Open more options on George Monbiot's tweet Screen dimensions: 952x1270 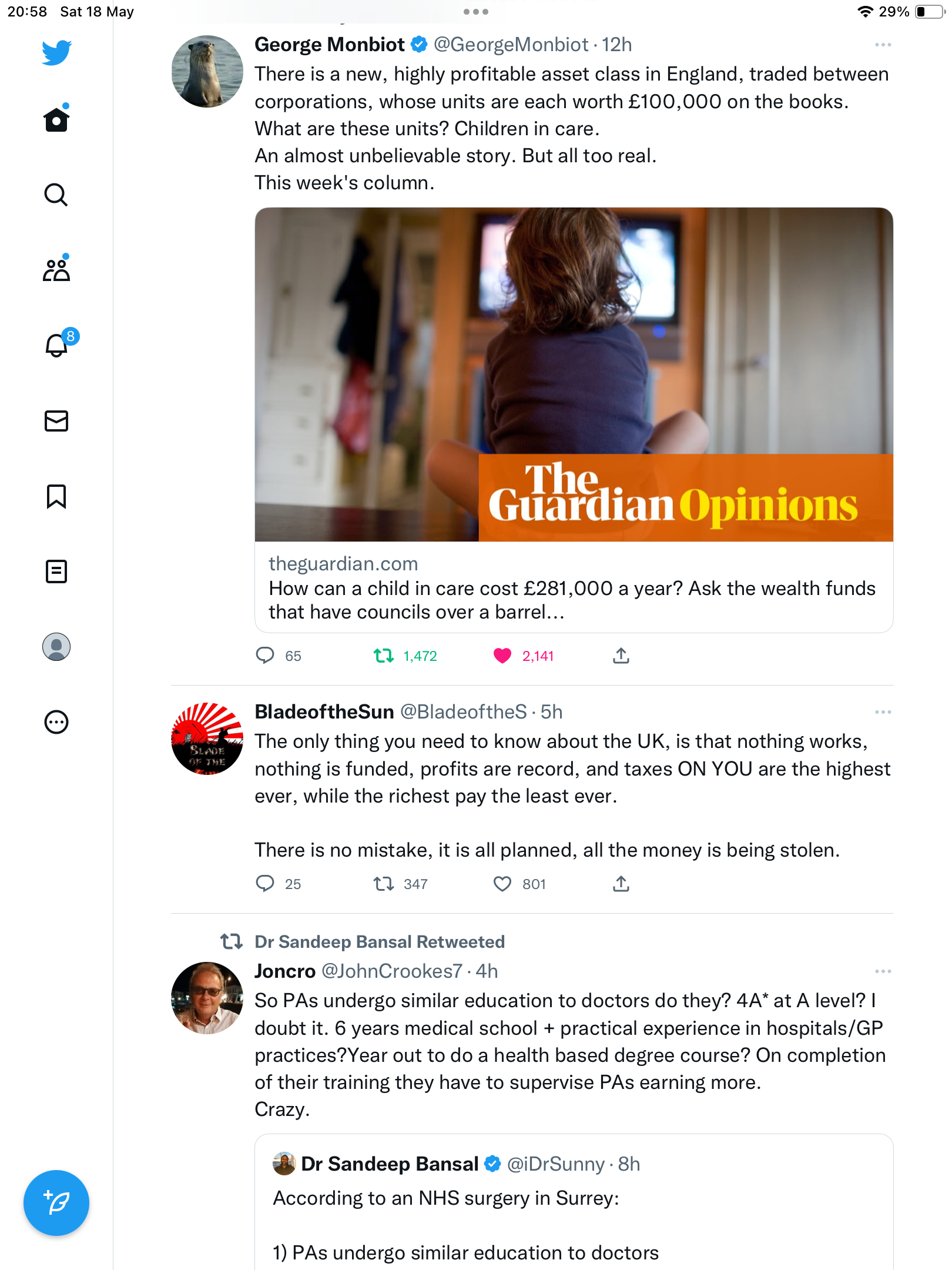tap(883, 45)
